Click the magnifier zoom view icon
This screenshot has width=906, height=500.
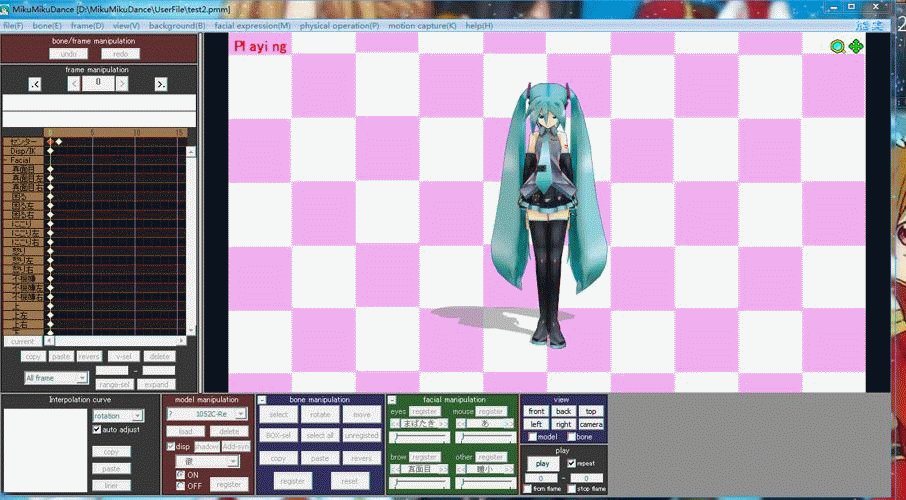pos(838,47)
